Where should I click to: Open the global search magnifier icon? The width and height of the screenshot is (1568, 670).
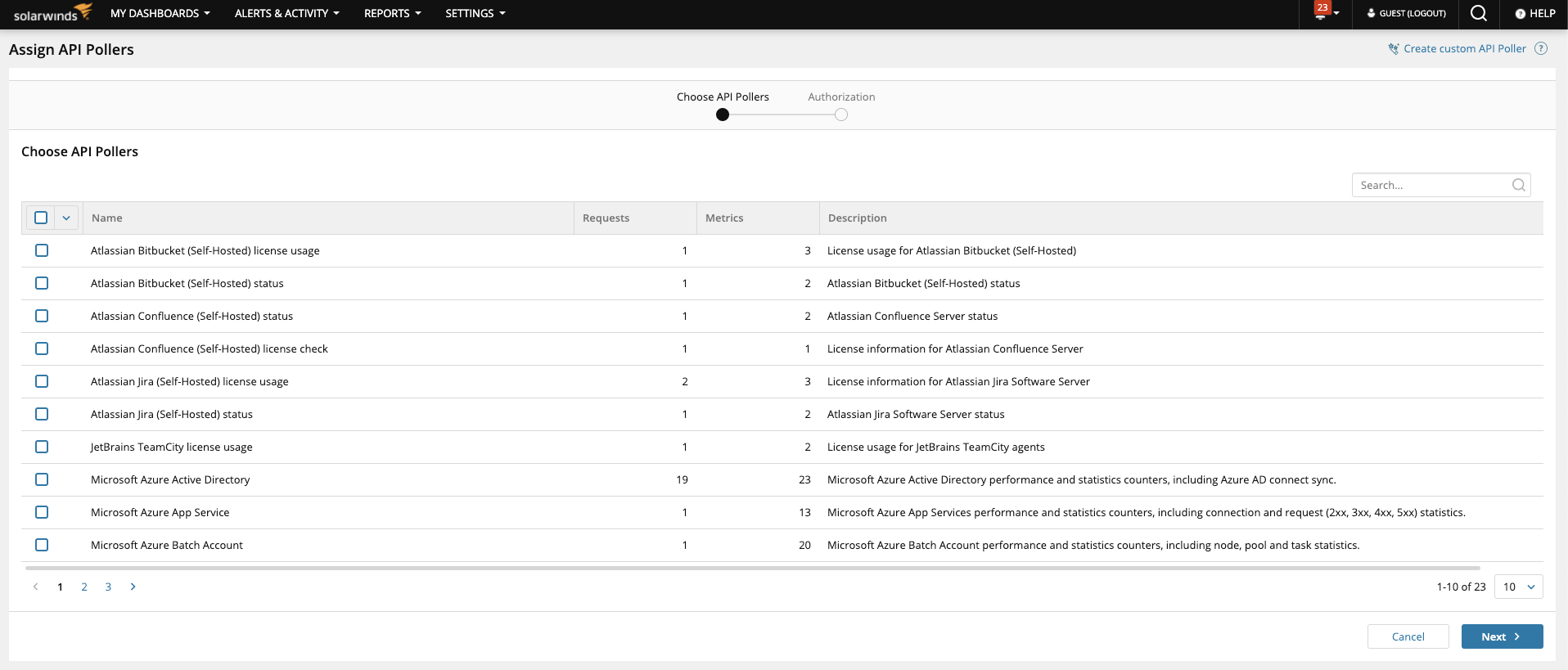click(1478, 13)
